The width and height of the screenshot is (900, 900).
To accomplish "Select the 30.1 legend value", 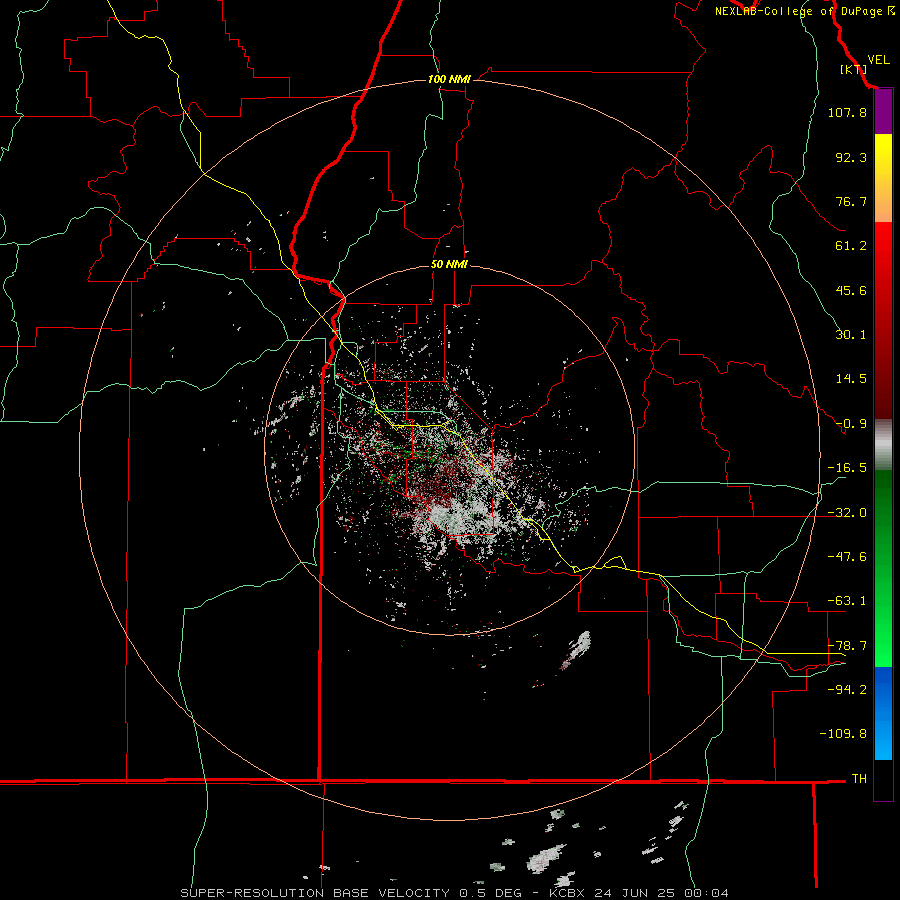I will click(x=851, y=335).
